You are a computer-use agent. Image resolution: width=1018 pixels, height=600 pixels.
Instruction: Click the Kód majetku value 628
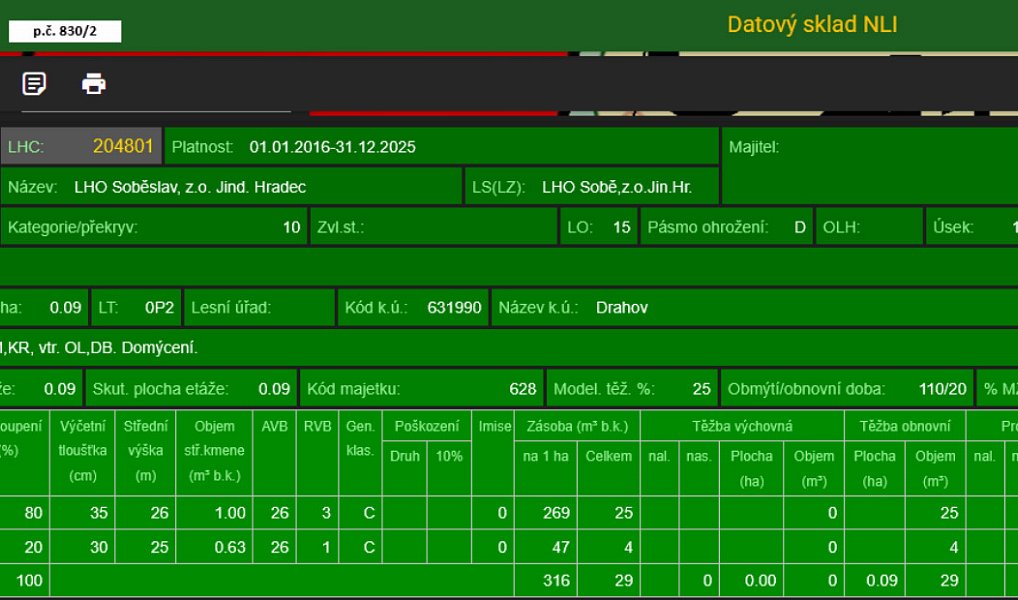[x=523, y=389]
